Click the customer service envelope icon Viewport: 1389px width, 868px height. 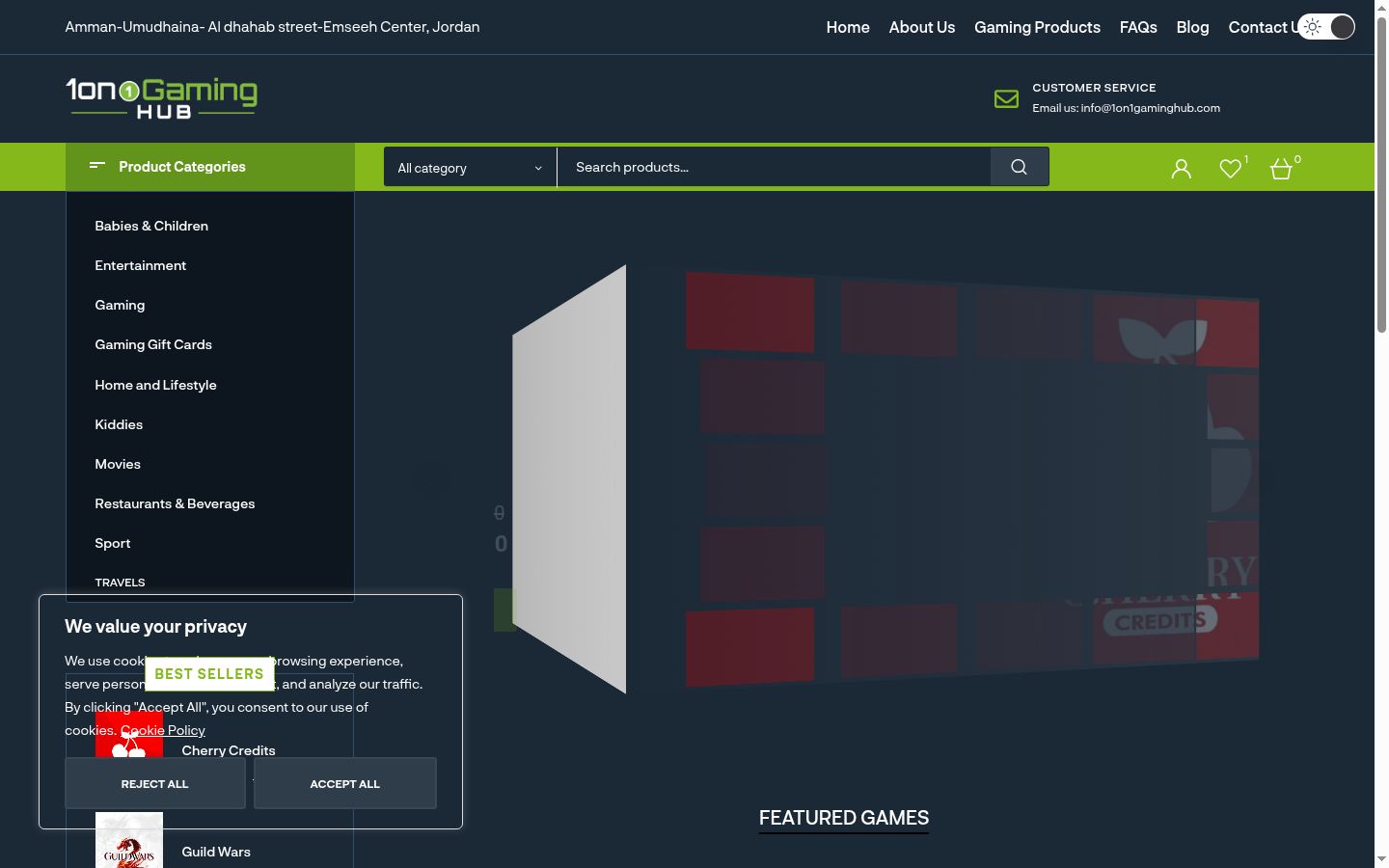[1006, 98]
